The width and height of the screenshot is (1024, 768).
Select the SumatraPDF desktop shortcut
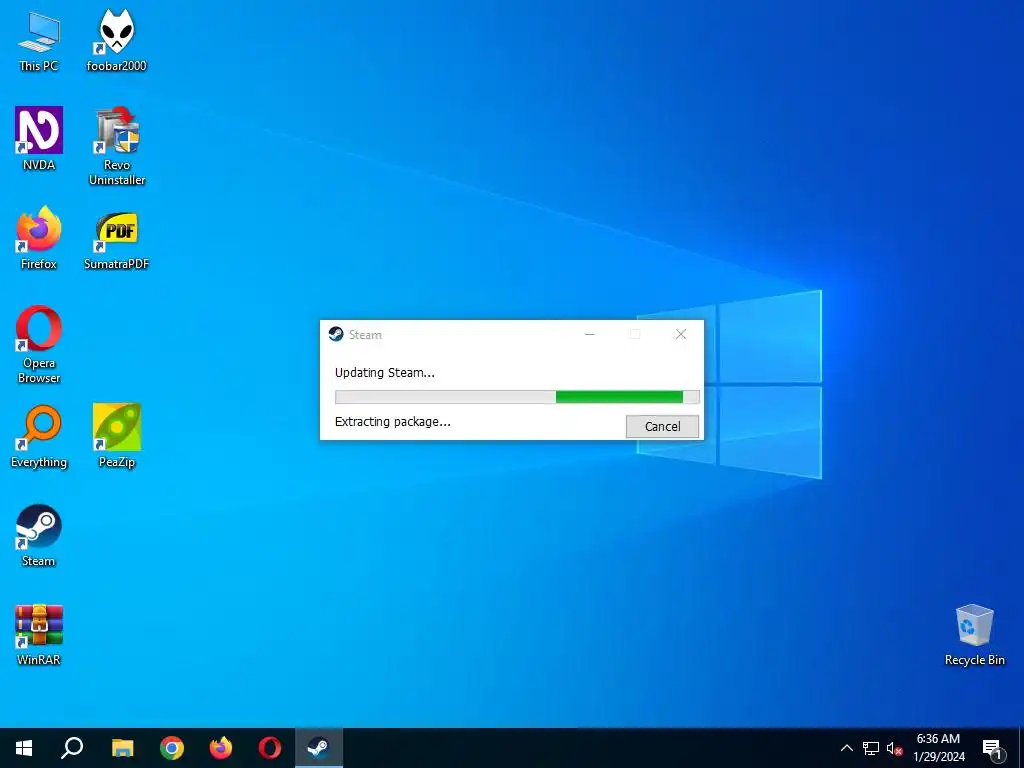[117, 238]
